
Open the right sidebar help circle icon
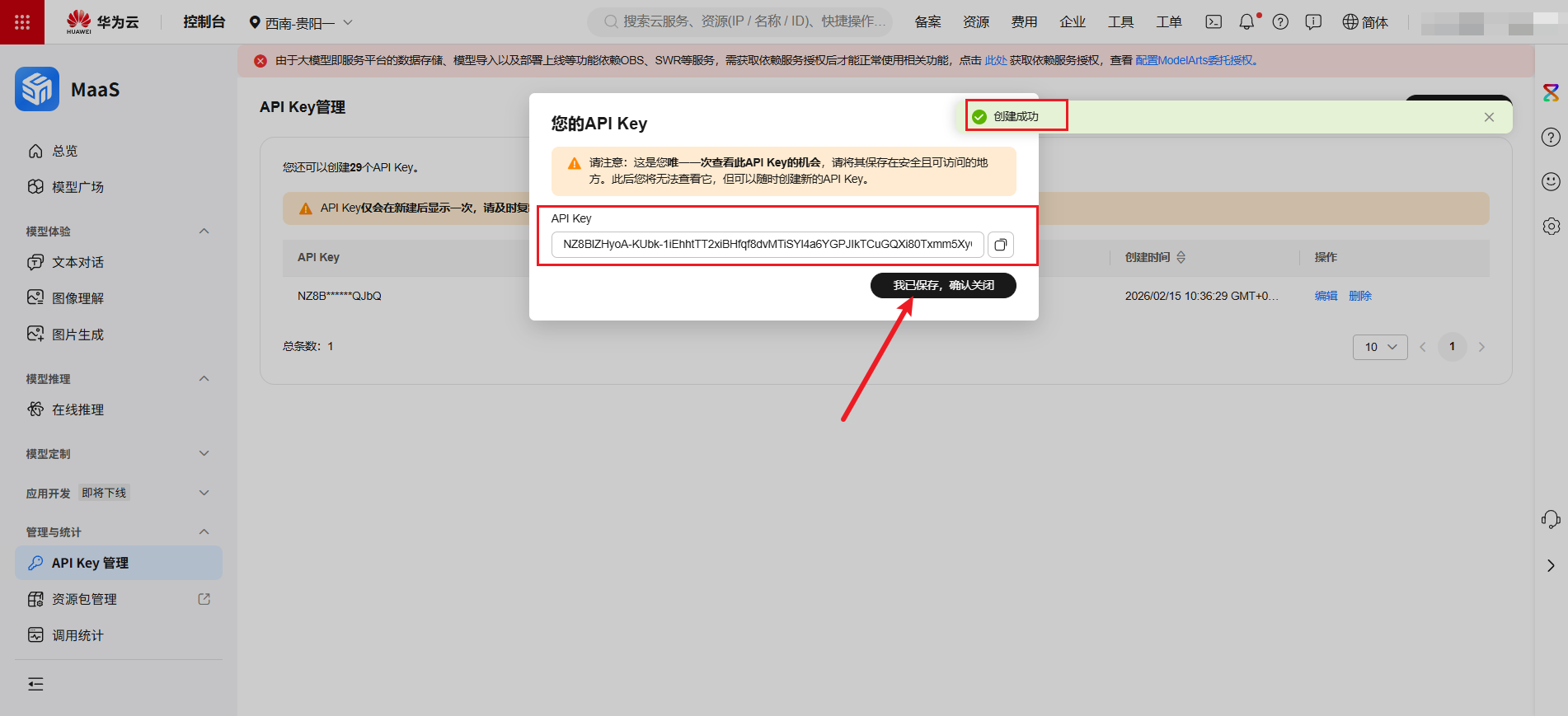pyautogui.click(x=1551, y=138)
